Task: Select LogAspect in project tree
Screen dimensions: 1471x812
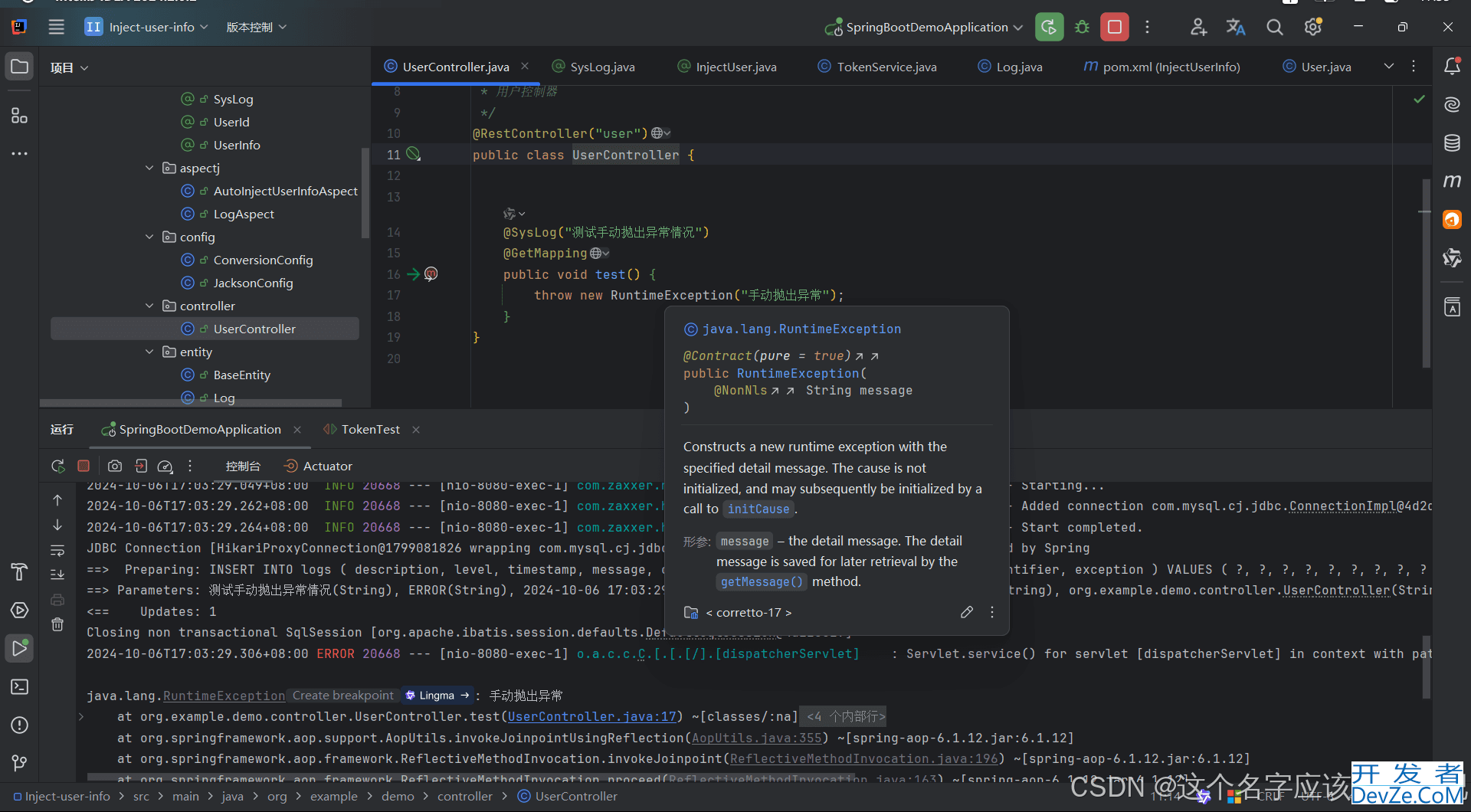Action: tap(243, 214)
